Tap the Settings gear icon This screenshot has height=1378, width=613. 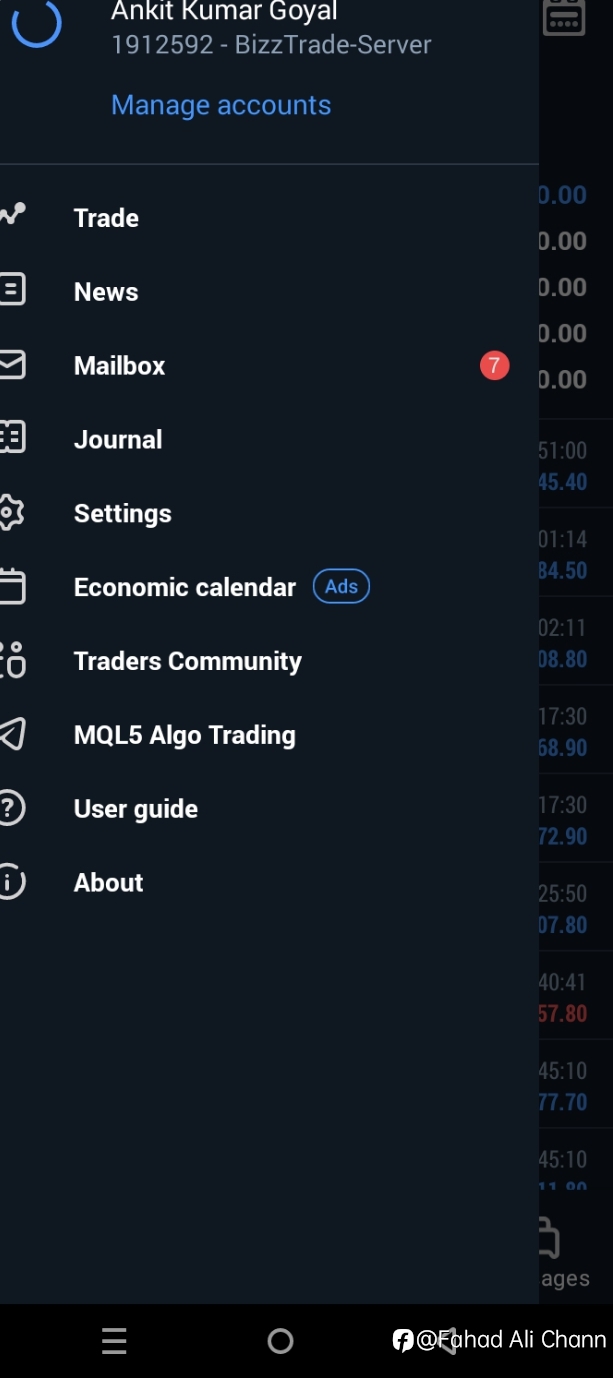11,512
